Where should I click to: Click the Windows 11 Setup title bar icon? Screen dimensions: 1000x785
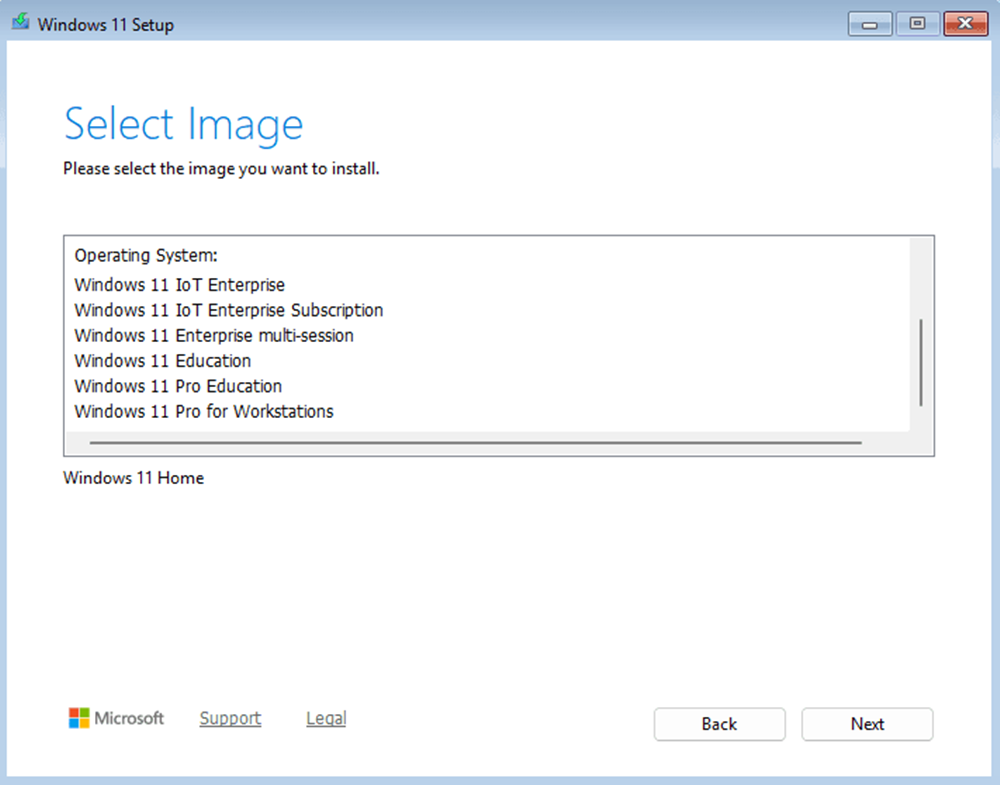click(20, 24)
